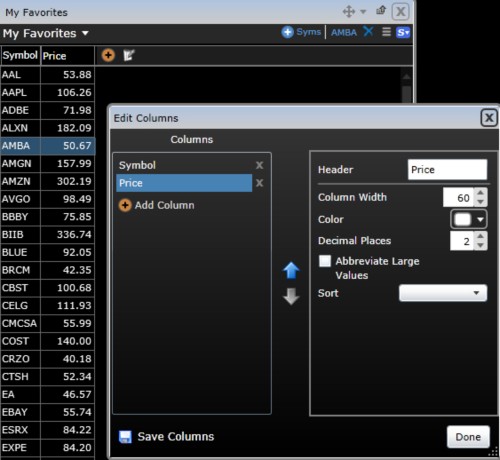Image resolution: width=500 pixels, height=460 pixels.
Task: Click the Done button
Action: (468, 437)
